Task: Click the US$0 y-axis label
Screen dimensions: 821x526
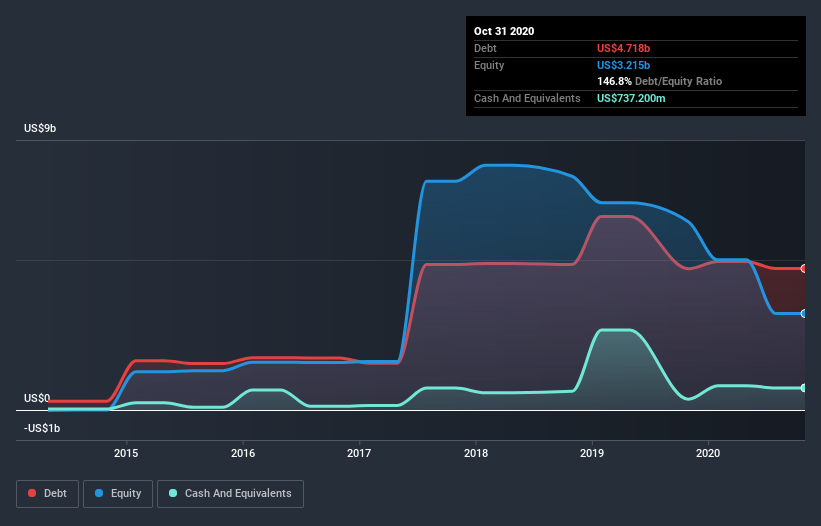Action: click(x=37, y=398)
